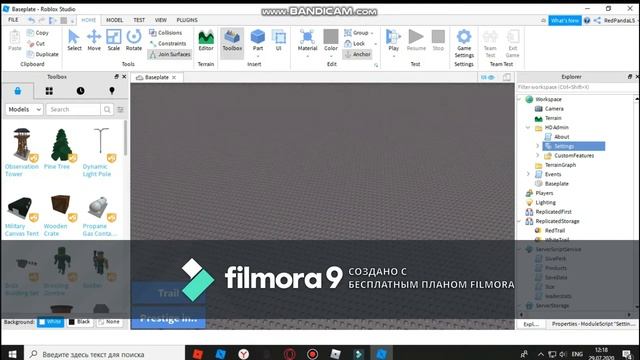Expand the Settings tree item arrow
Image resolution: width=640 pixels, height=360 pixels.
[538, 146]
